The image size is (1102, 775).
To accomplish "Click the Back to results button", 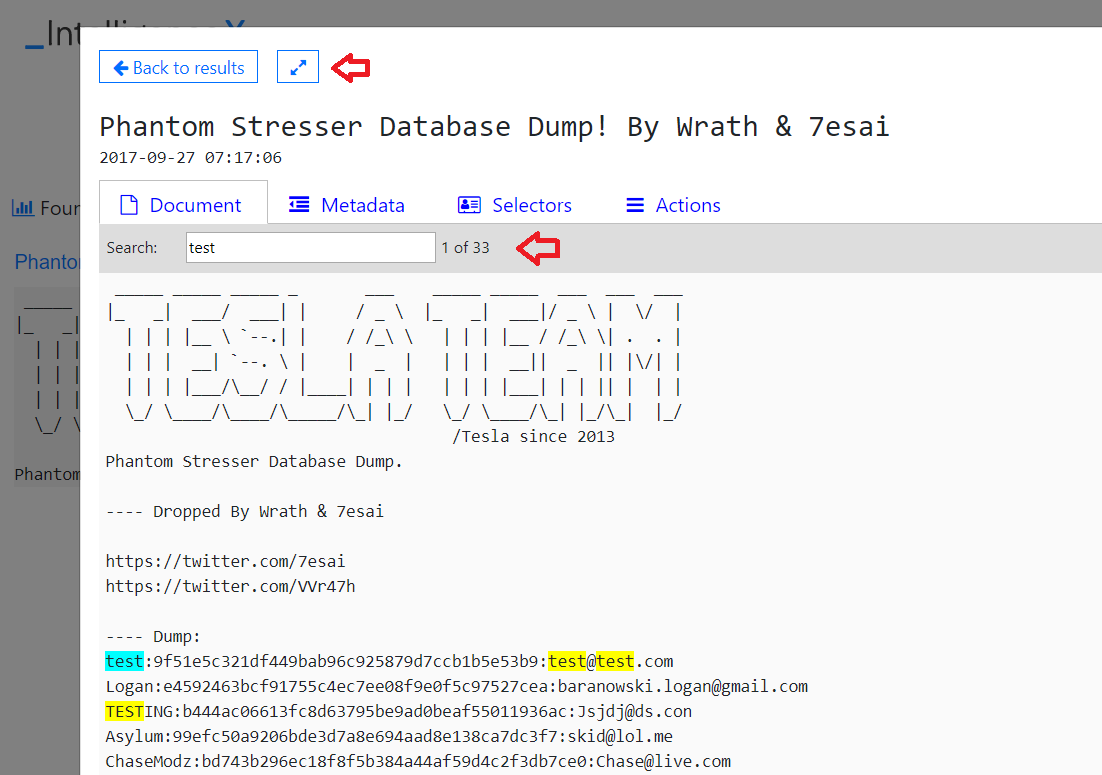I will (178, 67).
